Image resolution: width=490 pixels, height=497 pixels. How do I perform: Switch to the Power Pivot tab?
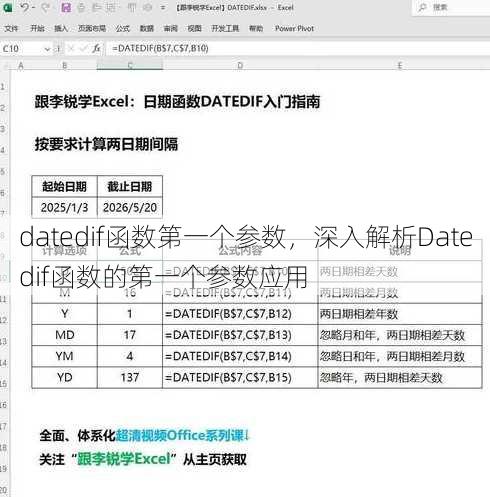pos(294,29)
